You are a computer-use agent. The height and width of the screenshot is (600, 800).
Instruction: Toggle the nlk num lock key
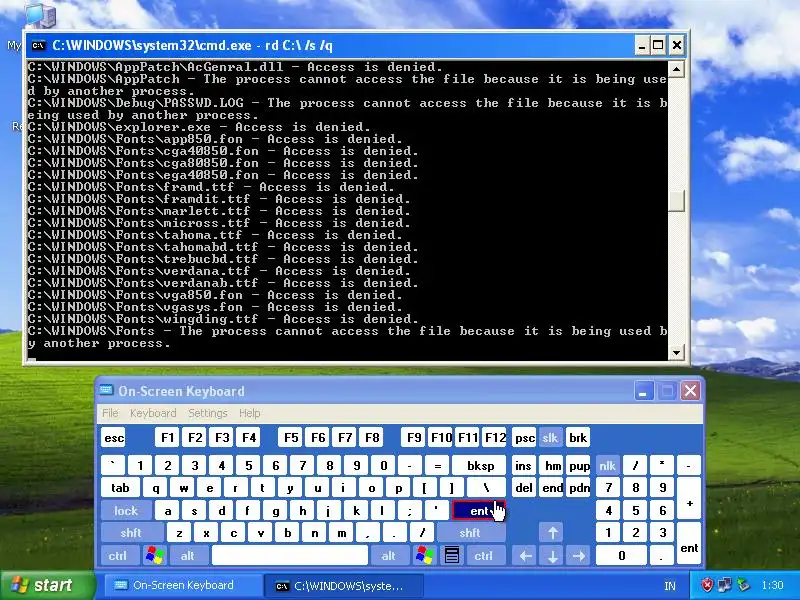click(607, 465)
